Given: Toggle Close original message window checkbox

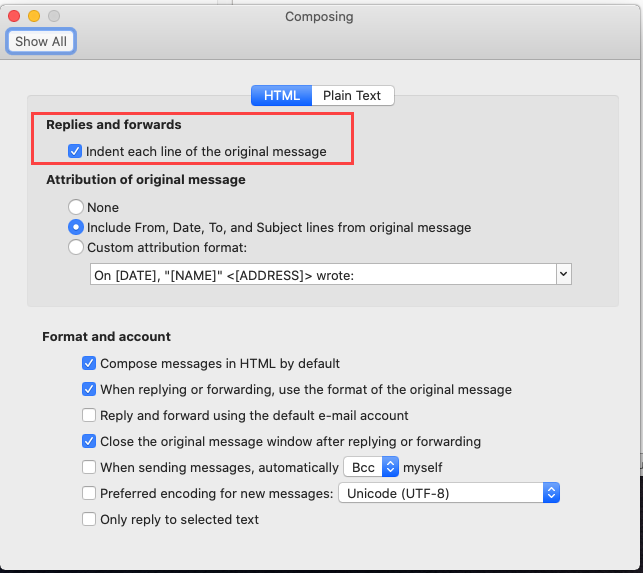Looking at the screenshot, I should 89,441.
